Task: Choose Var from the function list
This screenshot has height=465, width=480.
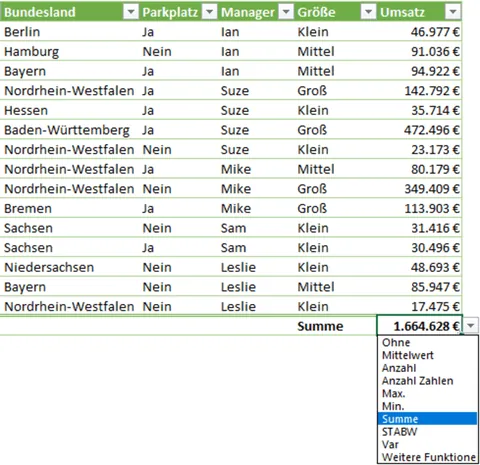Action: 428,444
